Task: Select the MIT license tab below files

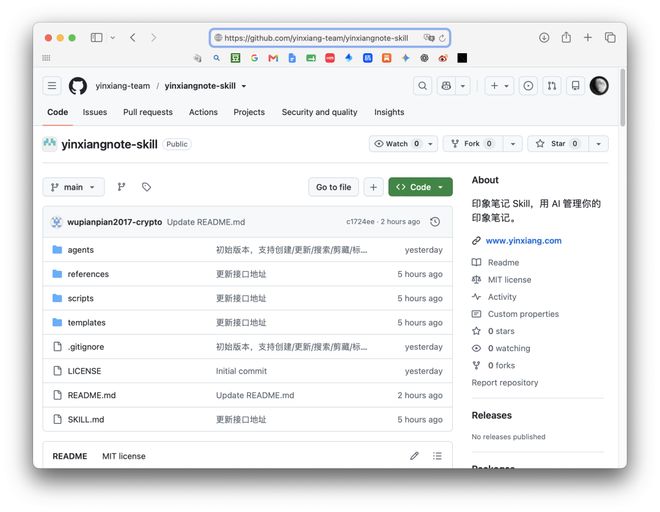Action: [124, 456]
